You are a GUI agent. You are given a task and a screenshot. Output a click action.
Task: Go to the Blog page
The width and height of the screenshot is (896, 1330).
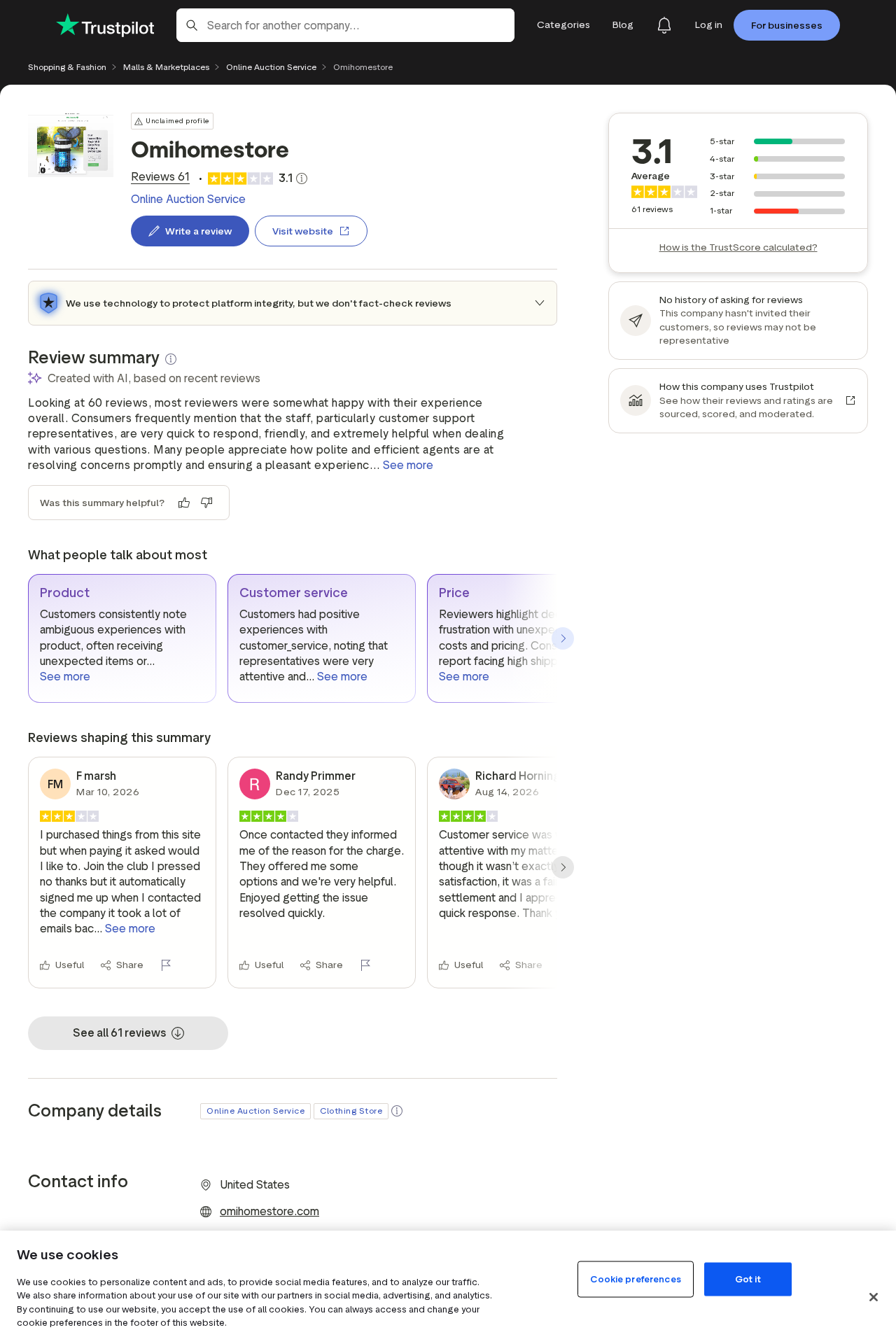(623, 25)
